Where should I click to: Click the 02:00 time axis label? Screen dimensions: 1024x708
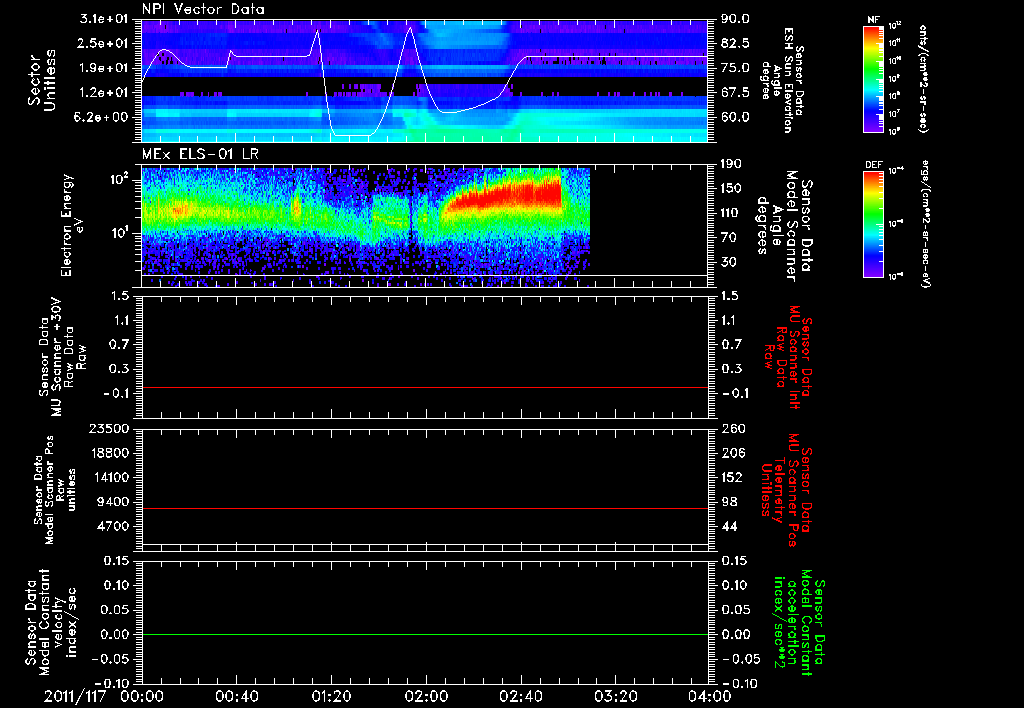(x=425, y=695)
